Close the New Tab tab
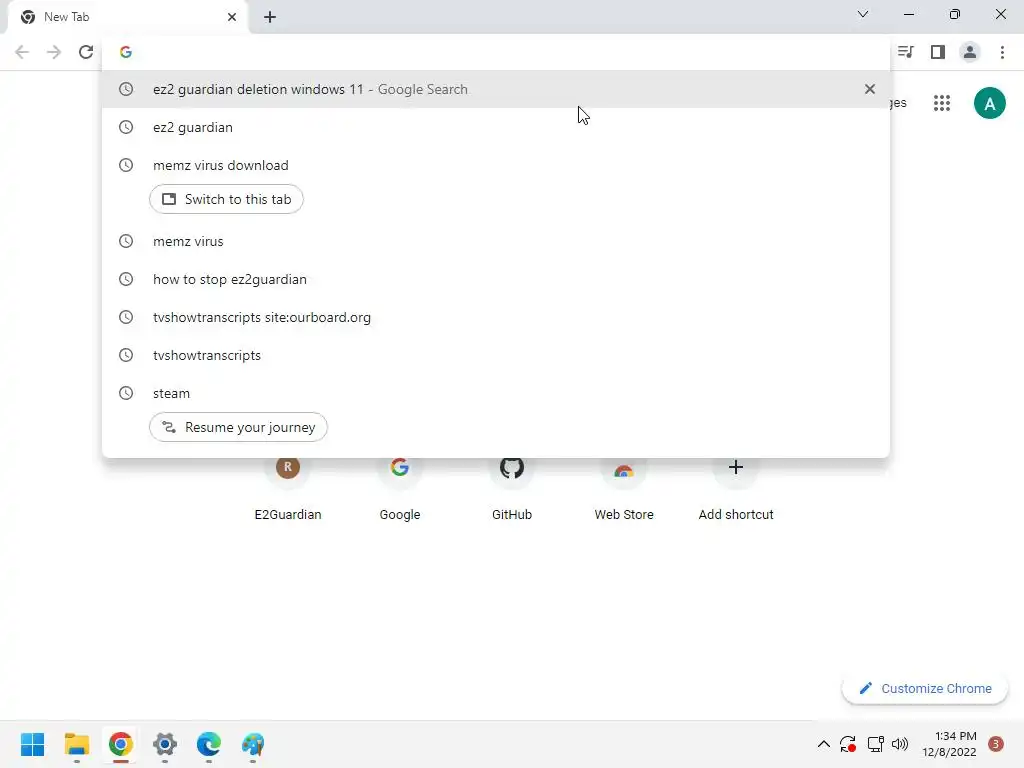1024x768 pixels. pyautogui.click(x=232, y=17)
